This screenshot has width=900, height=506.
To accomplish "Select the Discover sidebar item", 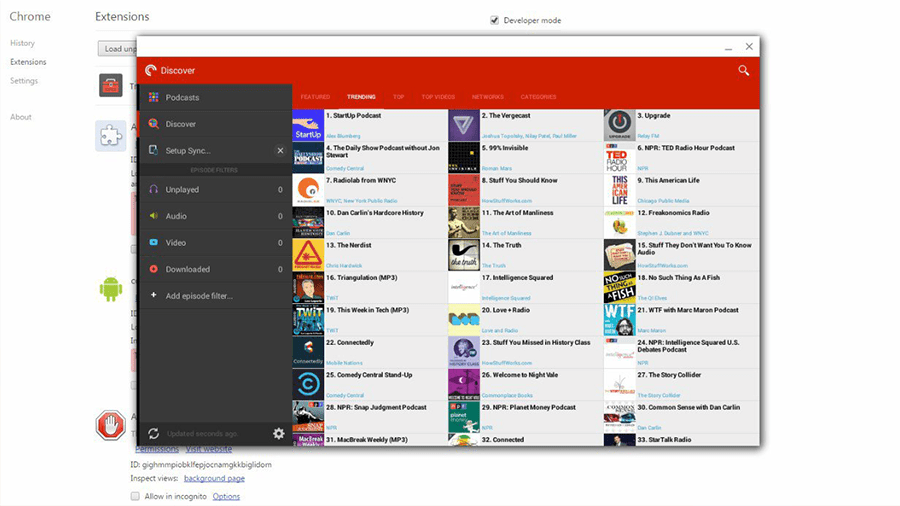I will click(215, 124).
